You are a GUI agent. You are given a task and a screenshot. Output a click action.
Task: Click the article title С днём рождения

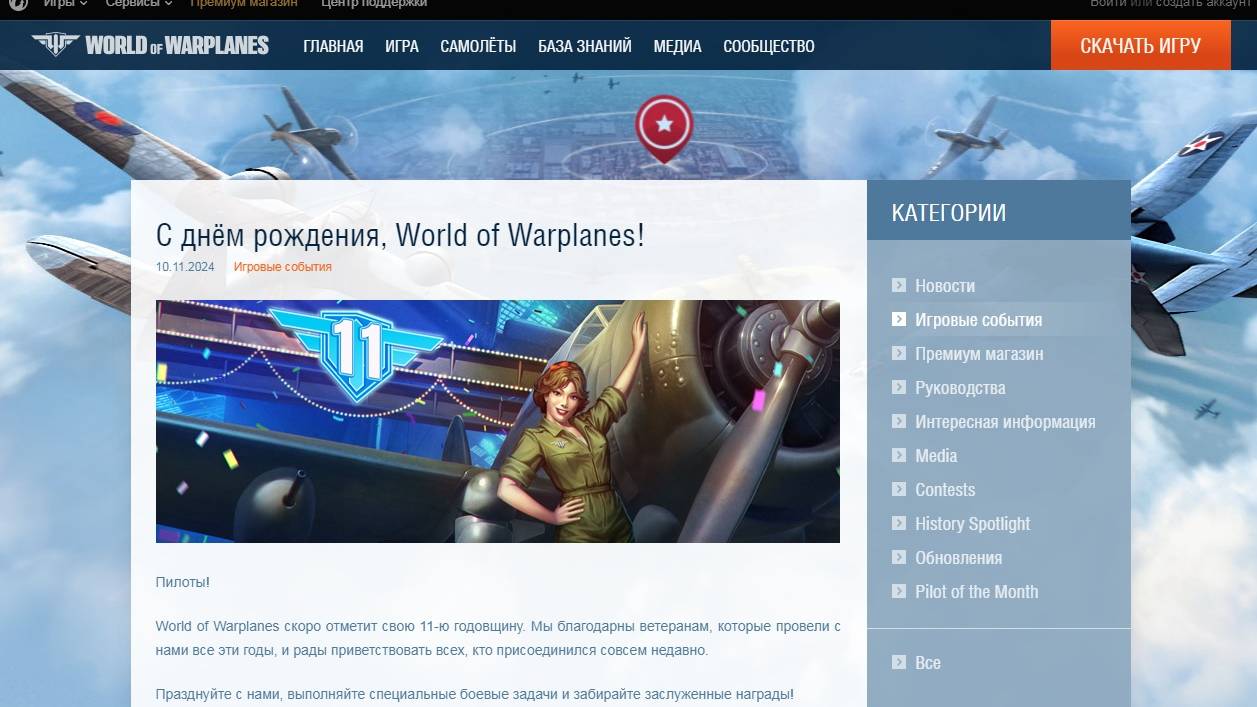(x=400, y=236)
